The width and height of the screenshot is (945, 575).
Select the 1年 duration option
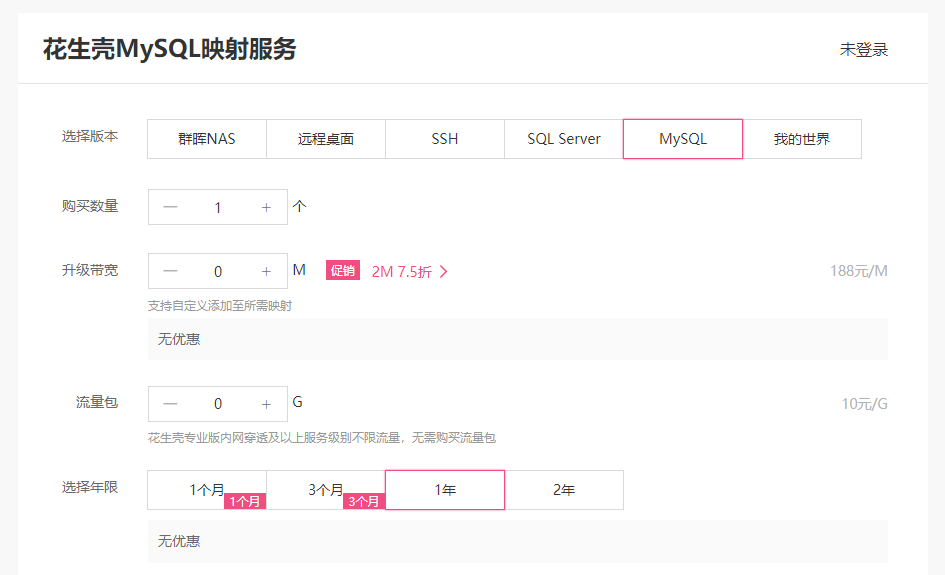[445, 490]
